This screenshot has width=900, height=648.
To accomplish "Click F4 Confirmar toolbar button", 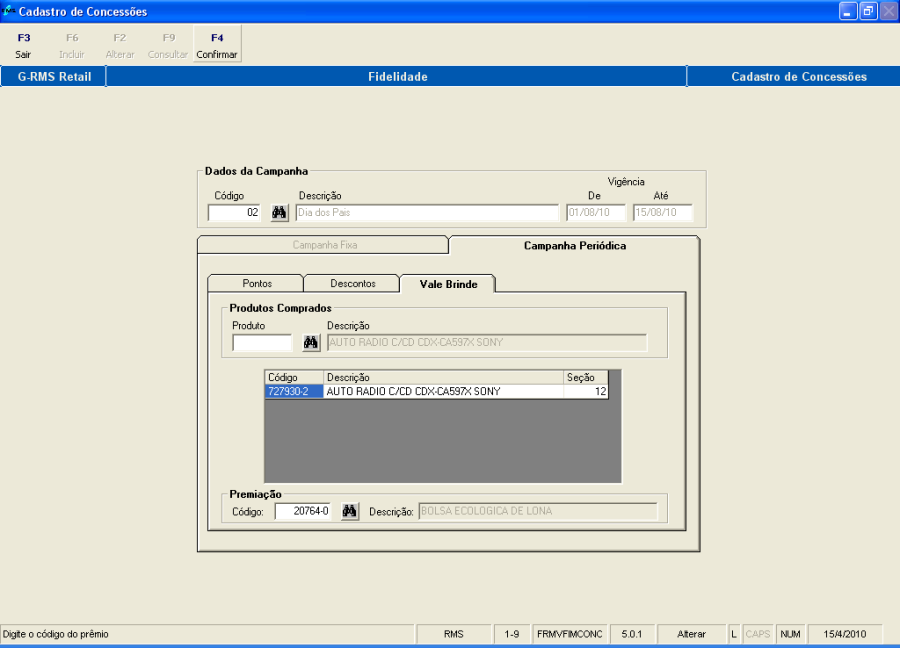I will [217, 45].
